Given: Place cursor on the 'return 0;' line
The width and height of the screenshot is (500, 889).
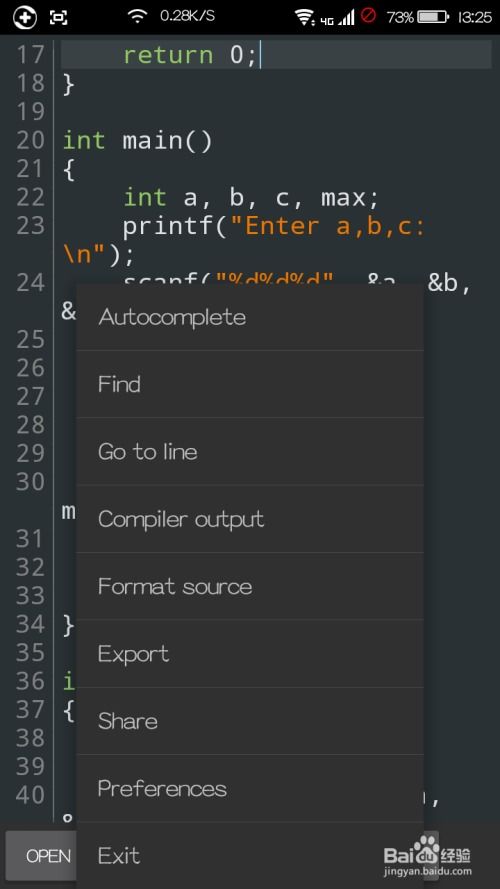Looking at the screenshot, I should click(276, 55).
